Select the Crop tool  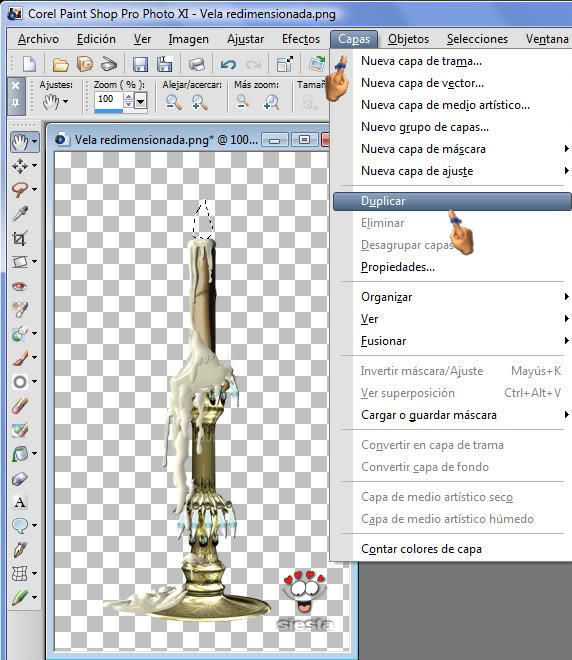[x=20, y=238]
